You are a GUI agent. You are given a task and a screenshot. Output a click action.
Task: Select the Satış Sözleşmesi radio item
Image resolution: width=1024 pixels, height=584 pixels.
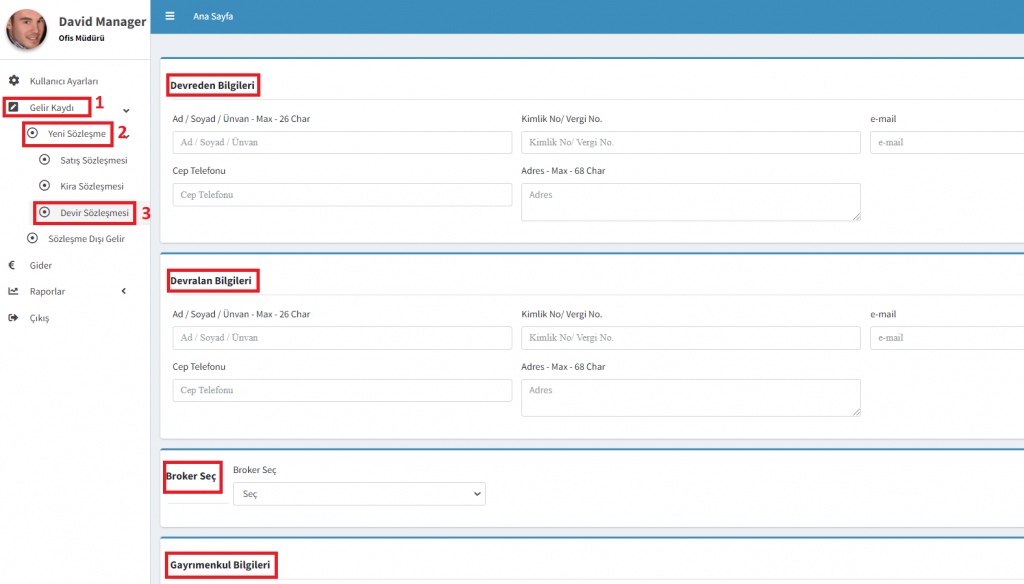click(44, 160)
